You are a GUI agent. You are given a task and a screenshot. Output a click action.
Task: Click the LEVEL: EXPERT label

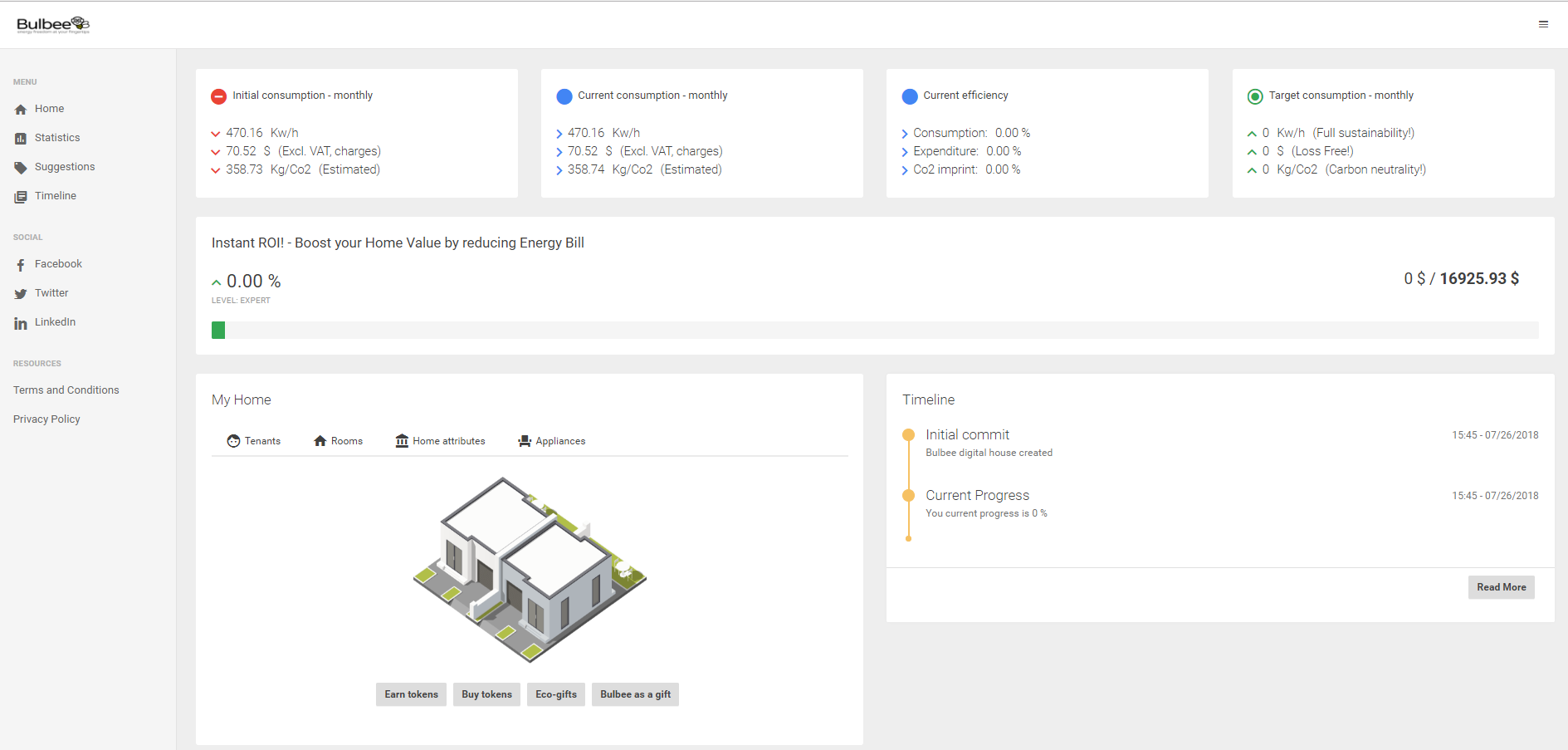[241, 301]
